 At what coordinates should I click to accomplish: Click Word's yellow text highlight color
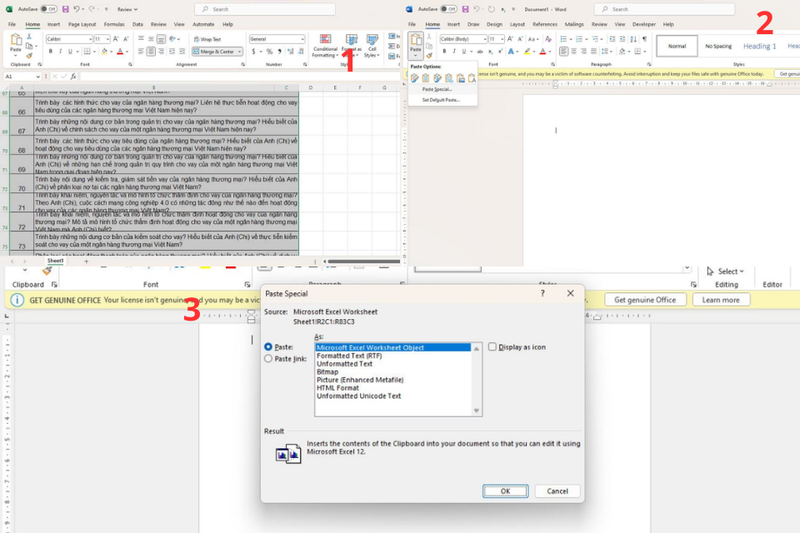(x=527, y=52)
